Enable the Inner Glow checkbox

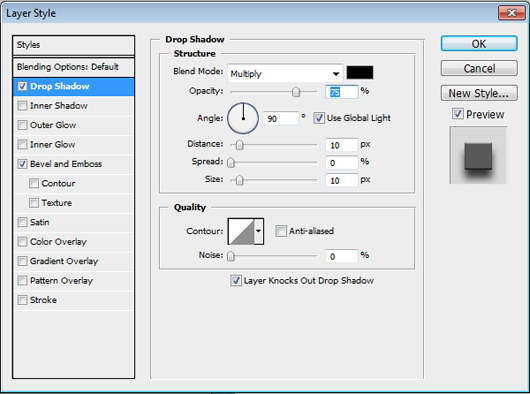point(22,145)
